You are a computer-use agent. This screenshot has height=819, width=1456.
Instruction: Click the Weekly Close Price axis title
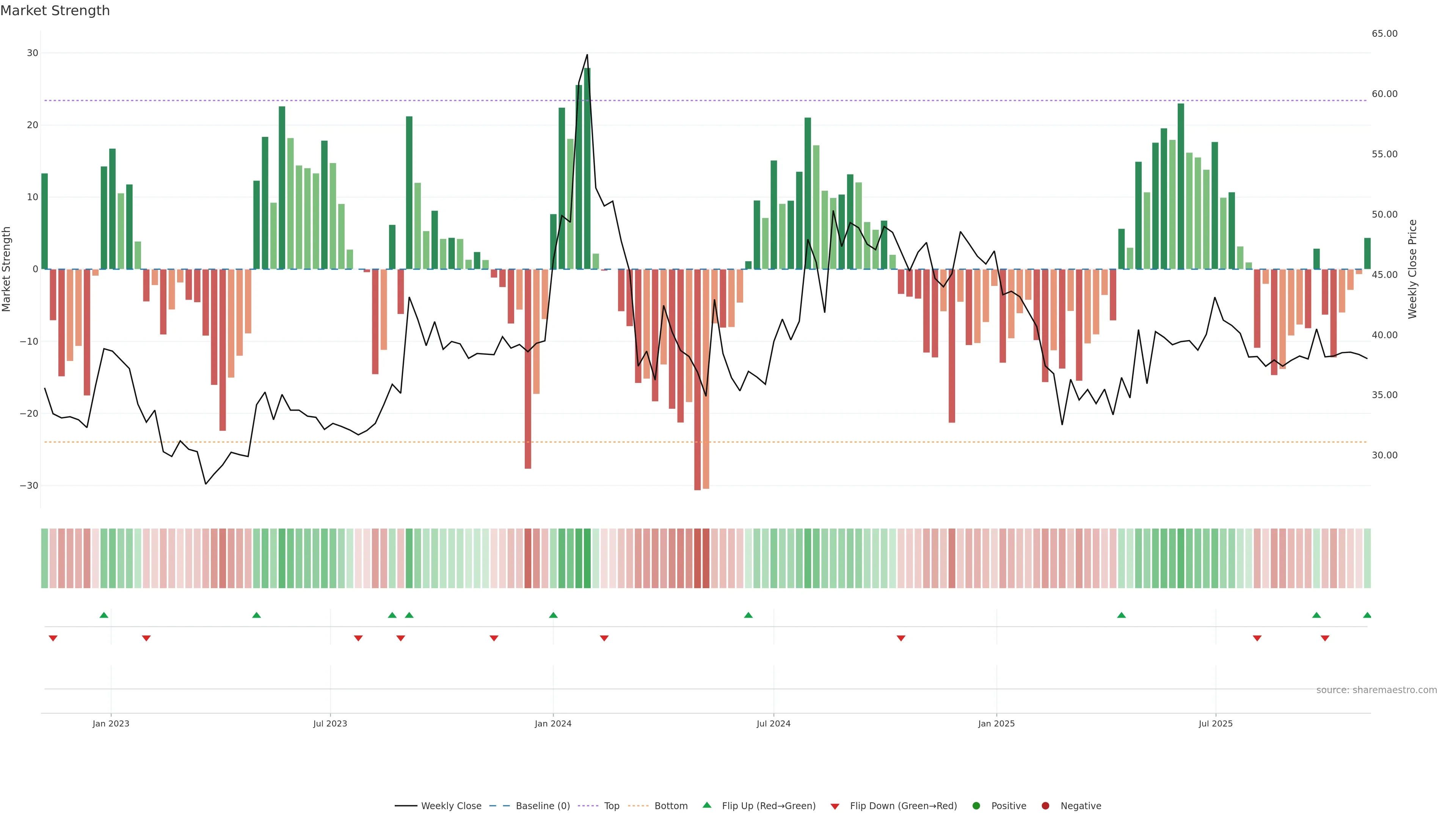[x=1412, y=269]
